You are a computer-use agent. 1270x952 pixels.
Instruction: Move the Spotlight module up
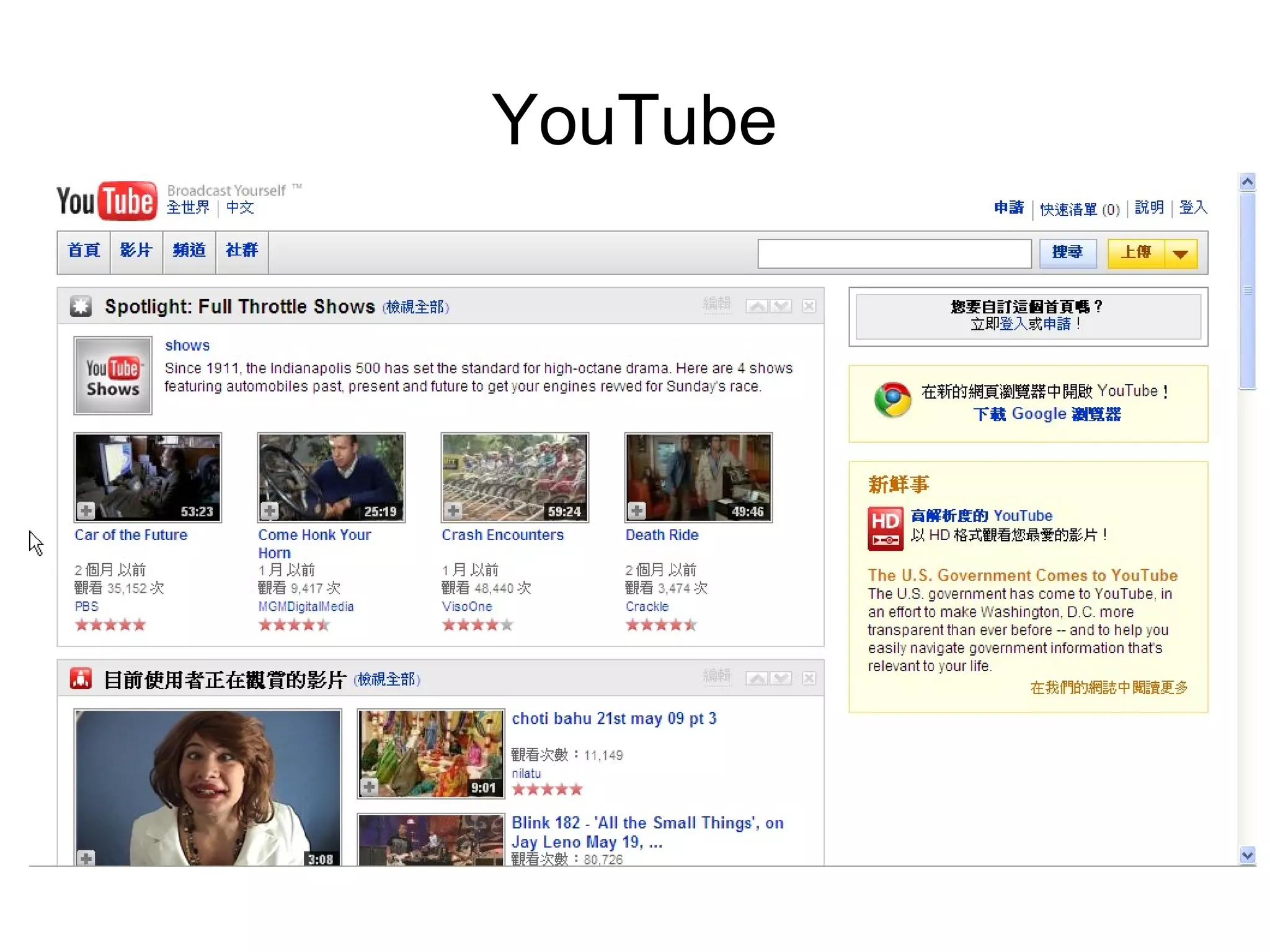[757, 306]
